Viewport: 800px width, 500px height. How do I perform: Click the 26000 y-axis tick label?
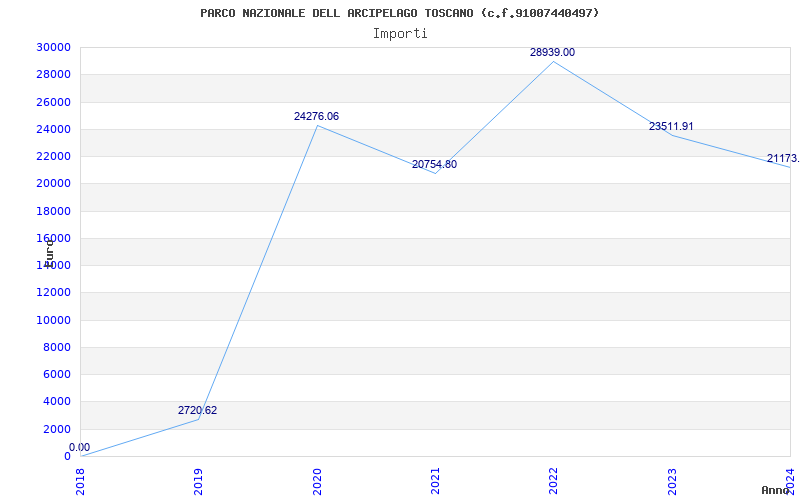pyautogui.click(x=53, y=102)
